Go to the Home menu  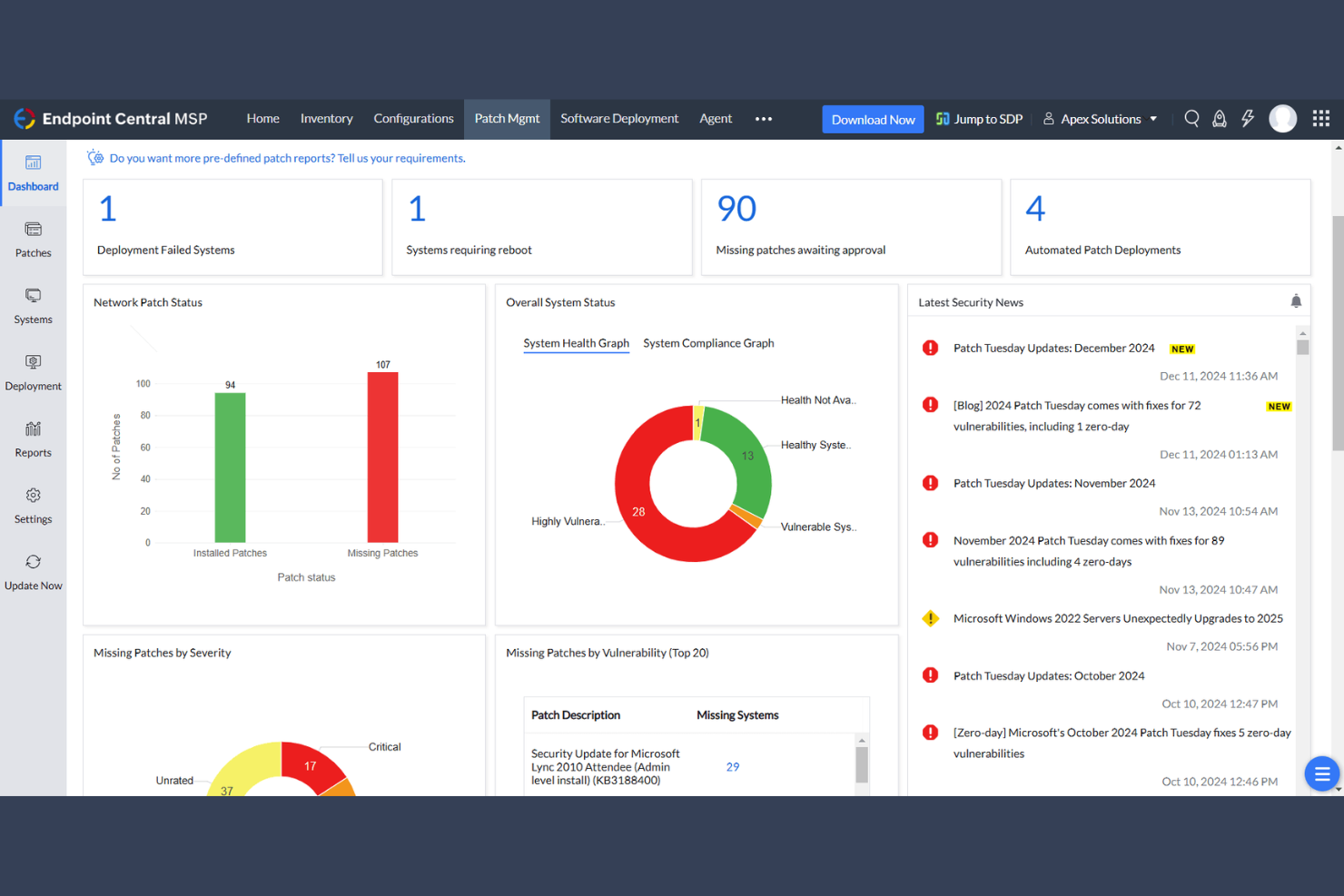[x=262, y=119]
